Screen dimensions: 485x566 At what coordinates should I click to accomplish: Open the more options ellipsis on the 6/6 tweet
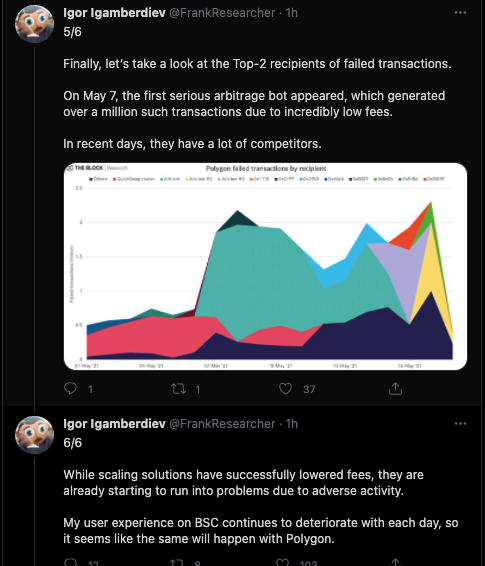coord(460,423)
